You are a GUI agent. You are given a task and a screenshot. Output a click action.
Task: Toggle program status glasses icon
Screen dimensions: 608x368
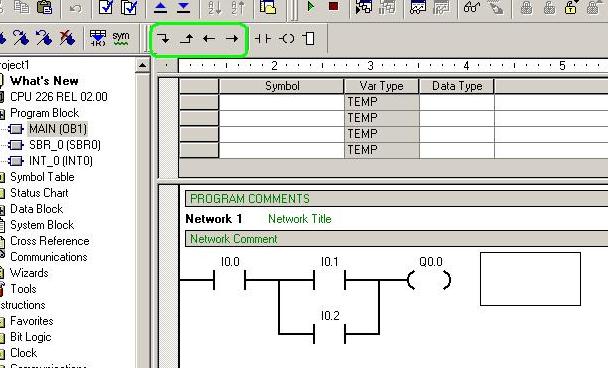tap(472, 7)
